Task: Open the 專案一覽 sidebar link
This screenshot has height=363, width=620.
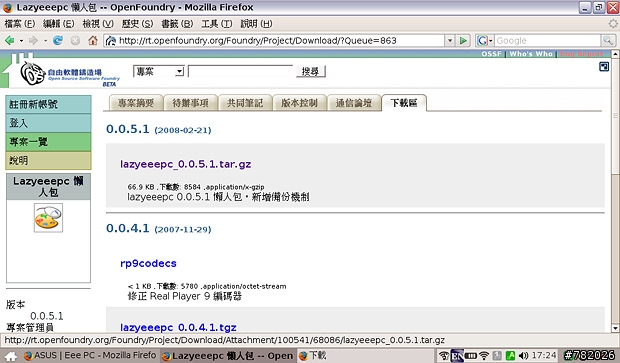Action: pos(48,142)
